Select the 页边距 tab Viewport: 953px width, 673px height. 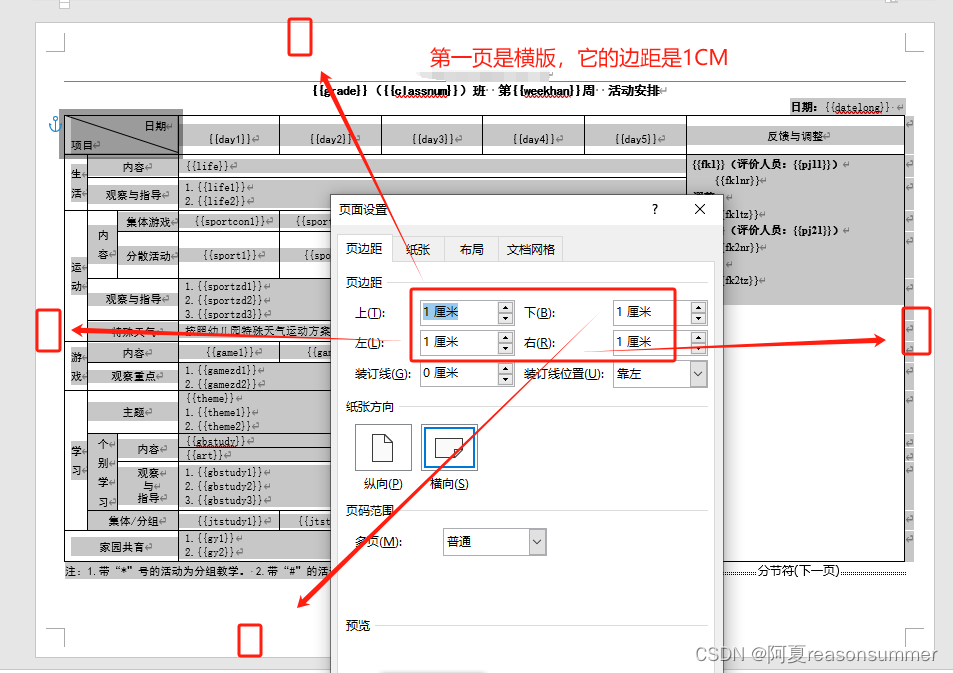point(366,249)
